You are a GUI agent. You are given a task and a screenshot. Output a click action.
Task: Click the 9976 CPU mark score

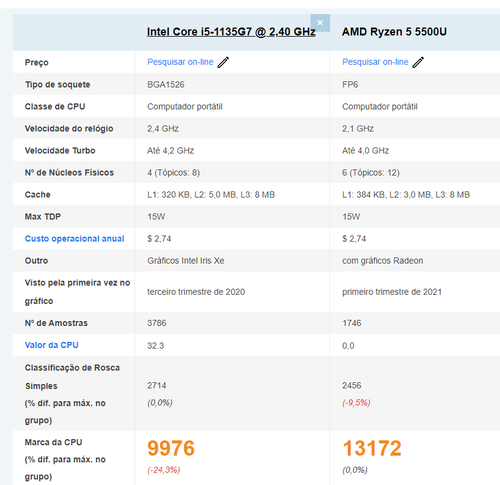[171, 448]
